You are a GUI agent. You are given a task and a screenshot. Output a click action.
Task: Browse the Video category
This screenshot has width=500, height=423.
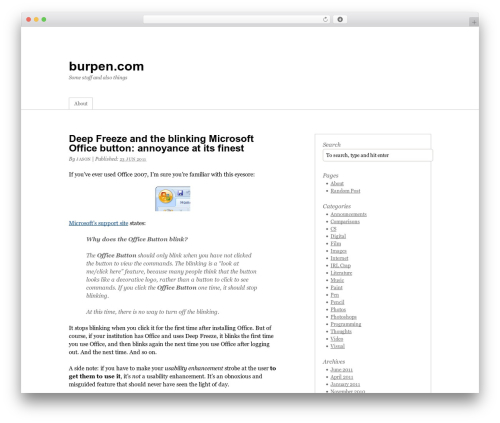point(337,339)
